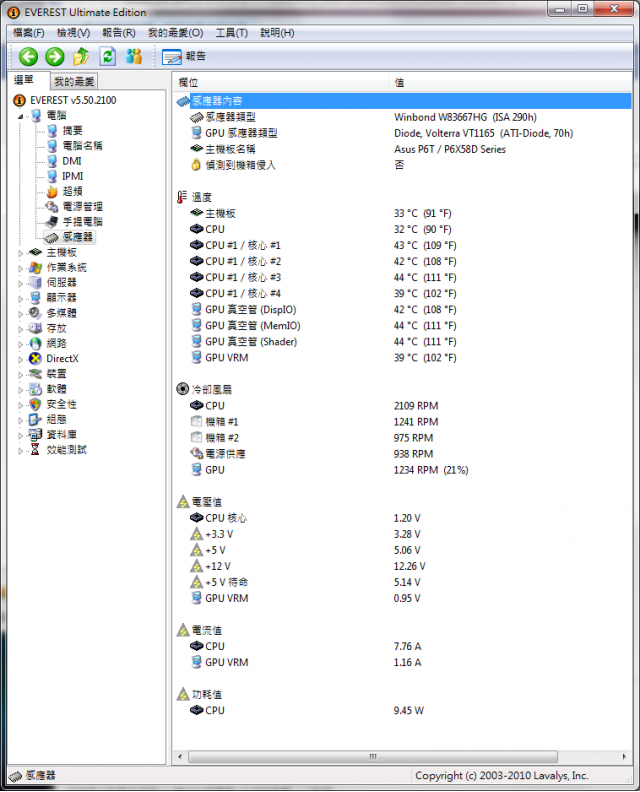Click the 作業系統 Windows flag icon
This screenshot has height=792, width=640.
35,267
